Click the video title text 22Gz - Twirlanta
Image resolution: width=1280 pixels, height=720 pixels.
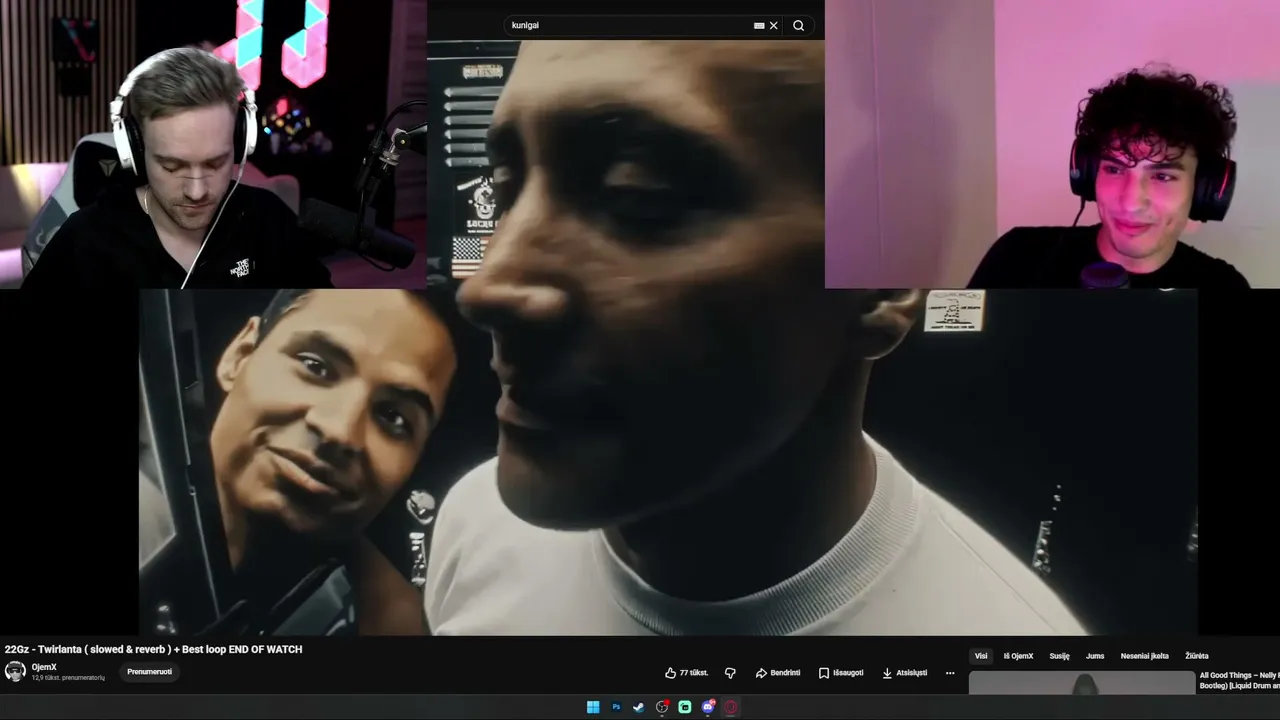click(153, 649)
